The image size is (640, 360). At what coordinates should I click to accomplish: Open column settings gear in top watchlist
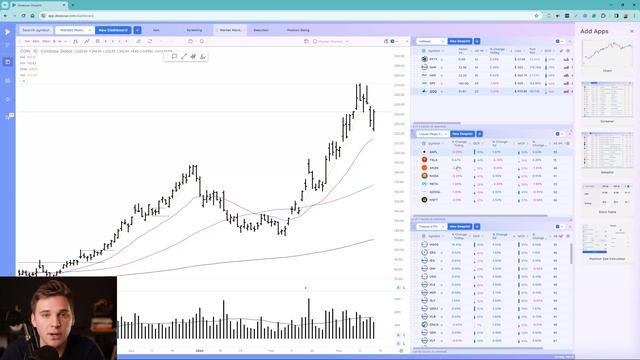(568, 51)
